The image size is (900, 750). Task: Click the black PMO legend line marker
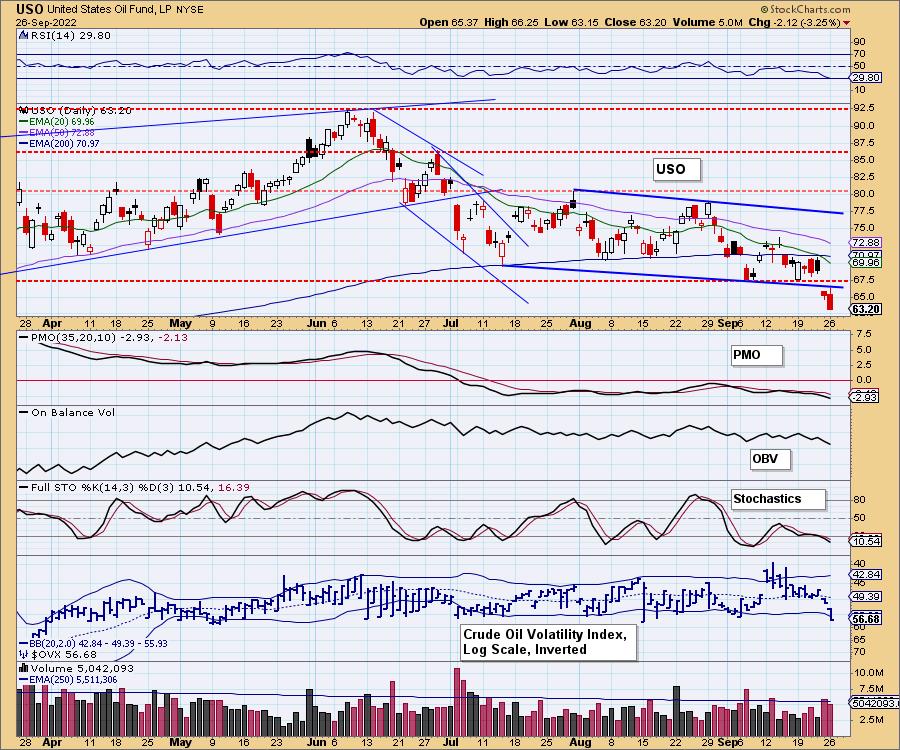(x=24, y=337)
